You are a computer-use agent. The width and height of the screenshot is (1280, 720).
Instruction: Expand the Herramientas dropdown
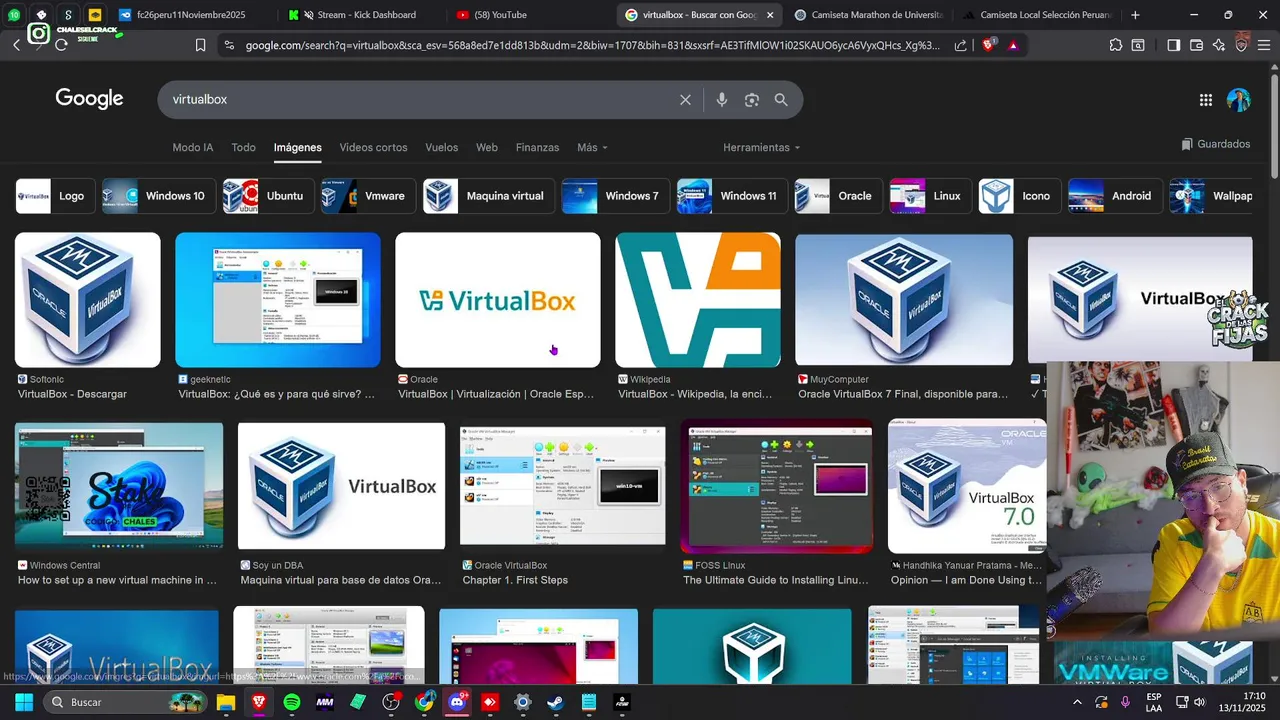[x=761, y=147]
